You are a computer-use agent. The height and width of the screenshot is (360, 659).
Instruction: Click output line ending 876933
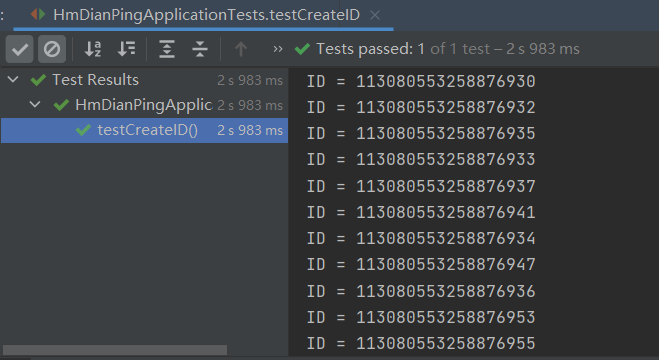point(421,159)
